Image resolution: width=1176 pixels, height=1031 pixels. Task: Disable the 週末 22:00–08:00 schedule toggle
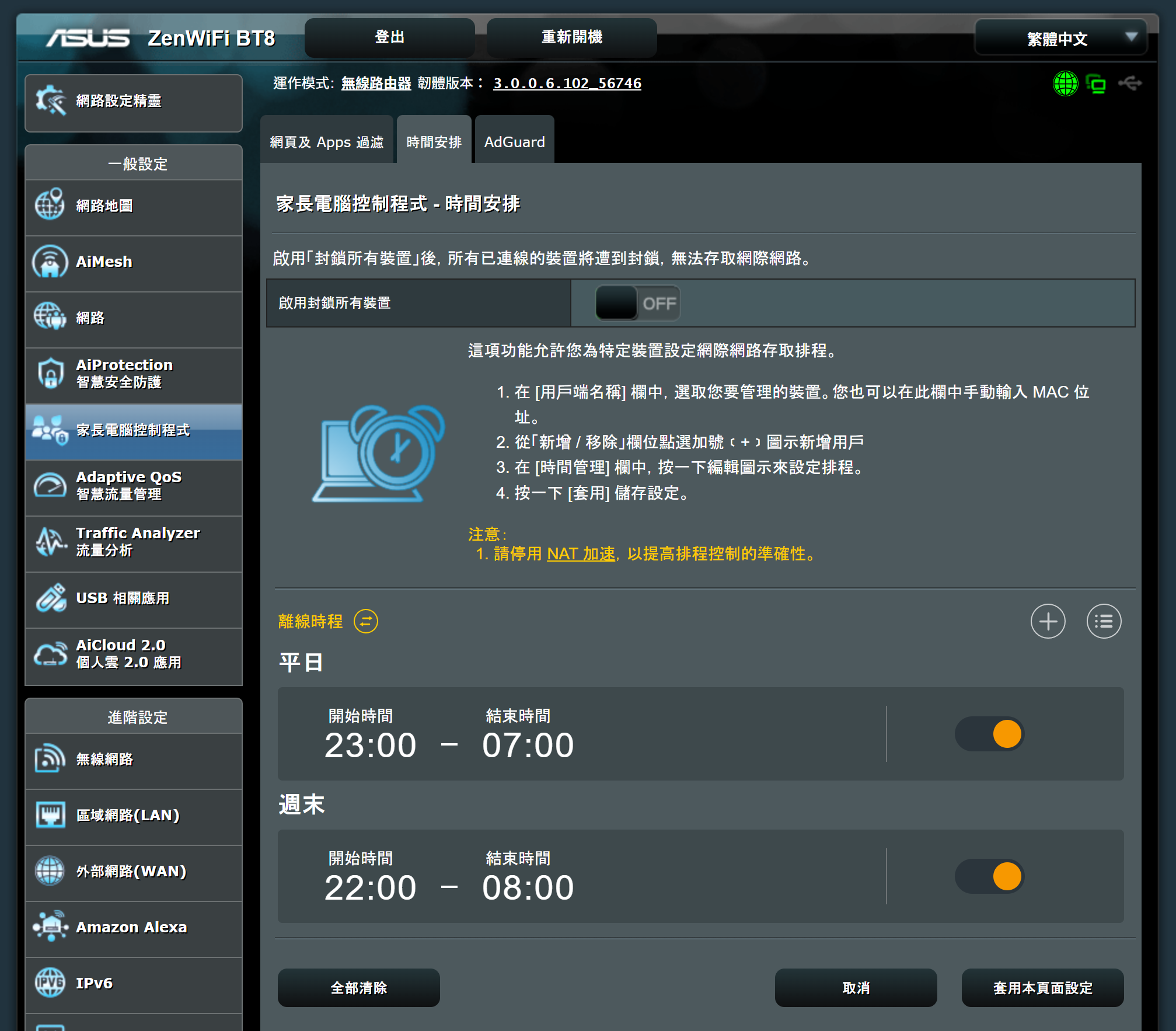990,876
